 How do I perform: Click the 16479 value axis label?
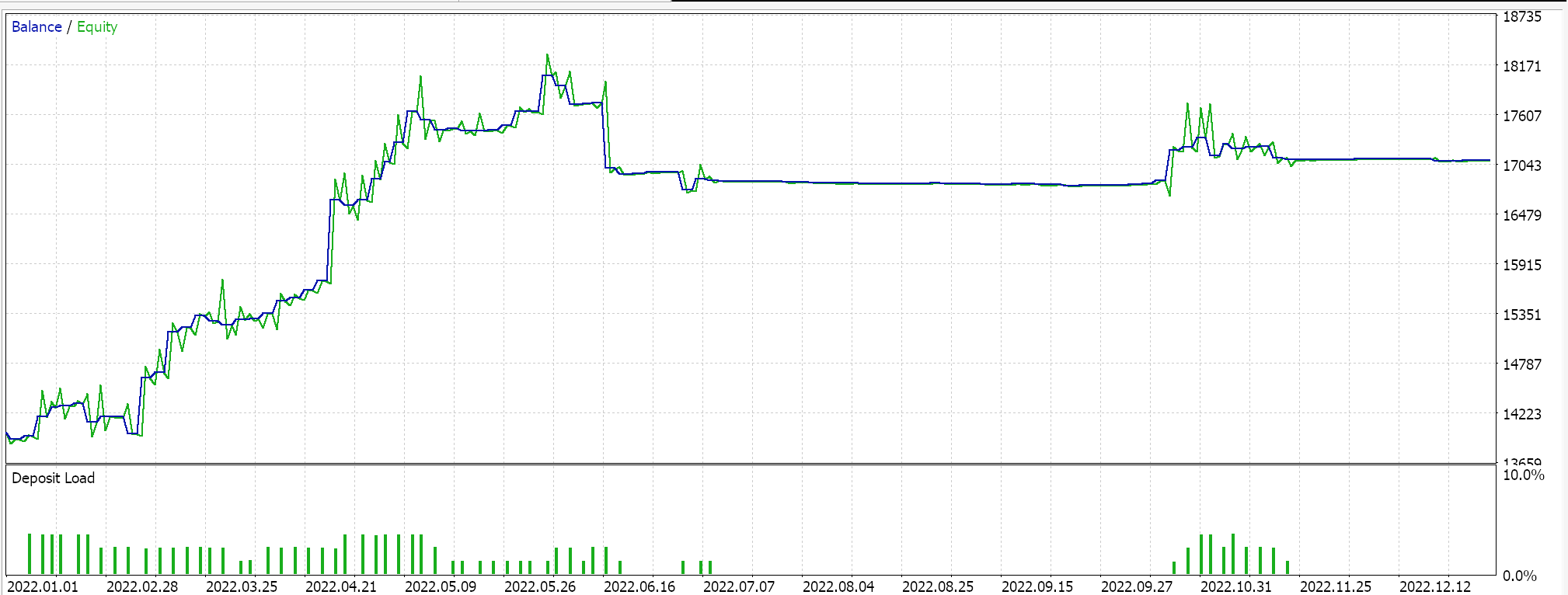pos(1522,215)
